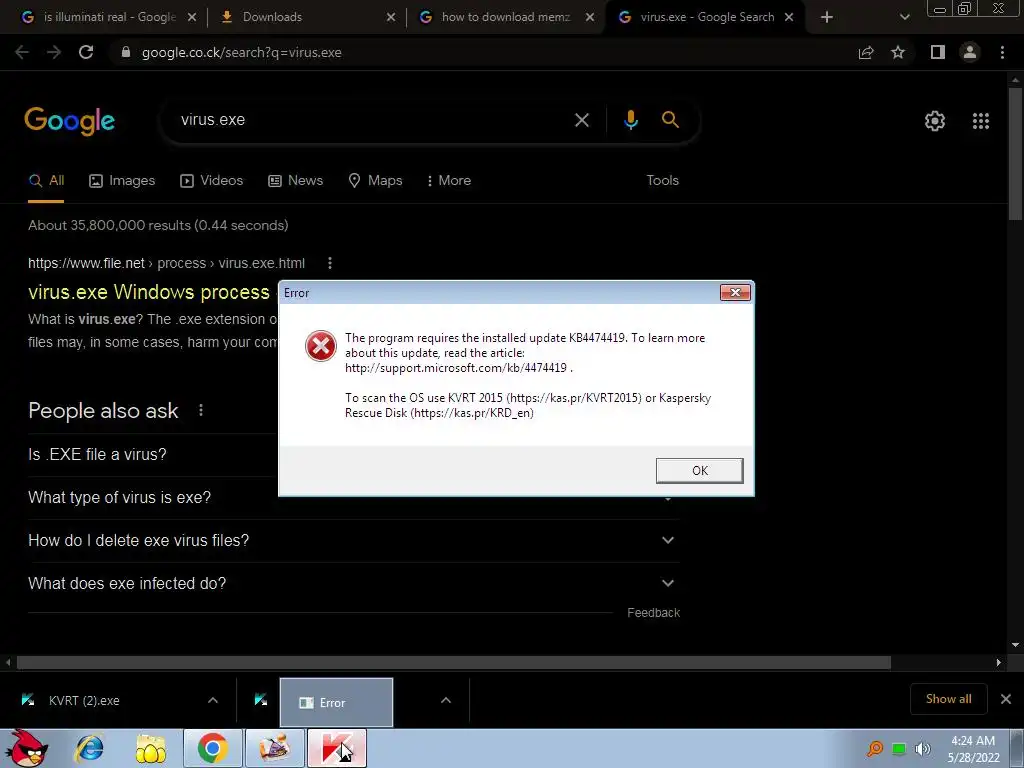Open the yellow folder taskbar icon
The height and width of the screenshot is (768, 1024).
pyautogui.click(x=150, y=748)
